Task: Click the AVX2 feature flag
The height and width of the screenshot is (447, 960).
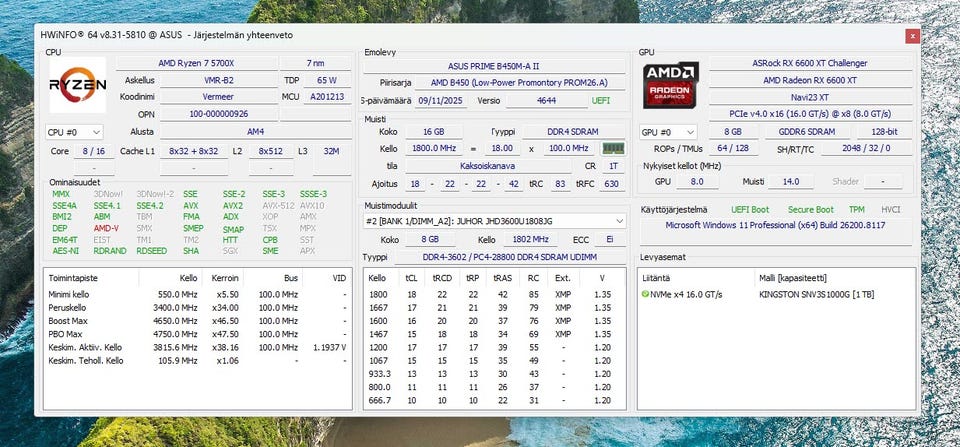Action: click(233, 206)
